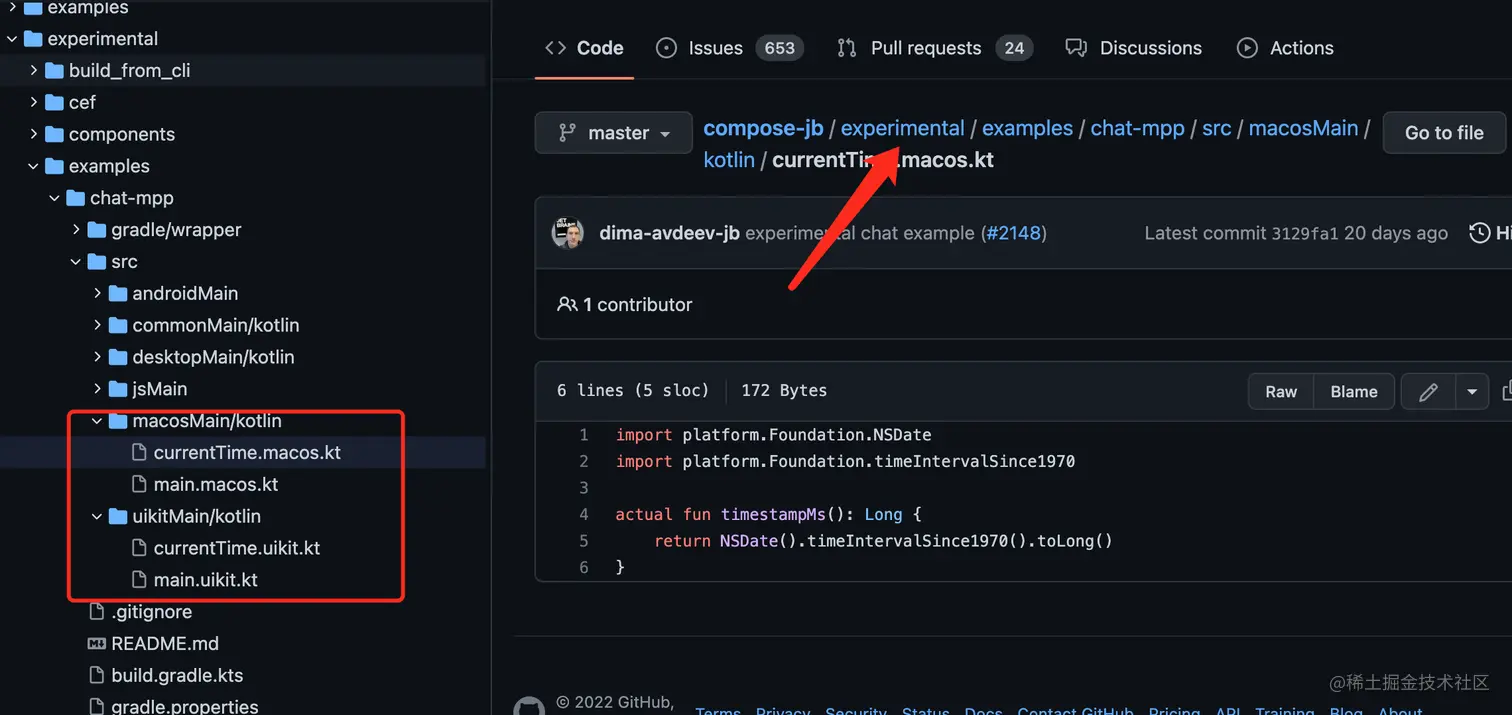
Task: Click the examples breadcrumb link
Action: click(1027, 128)
